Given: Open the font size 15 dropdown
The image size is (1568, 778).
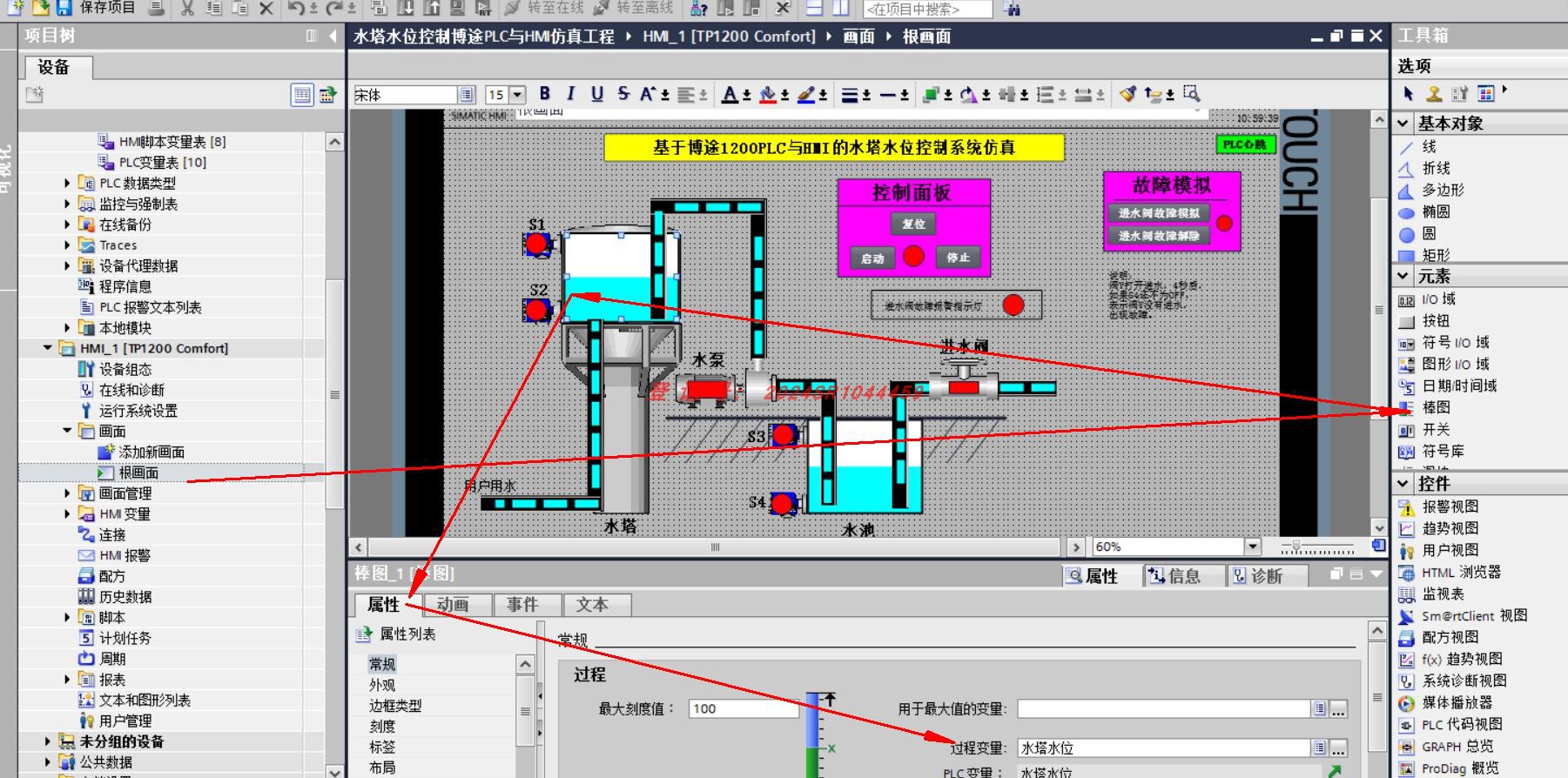Looking at the screenshot, I should pos(518,95).
